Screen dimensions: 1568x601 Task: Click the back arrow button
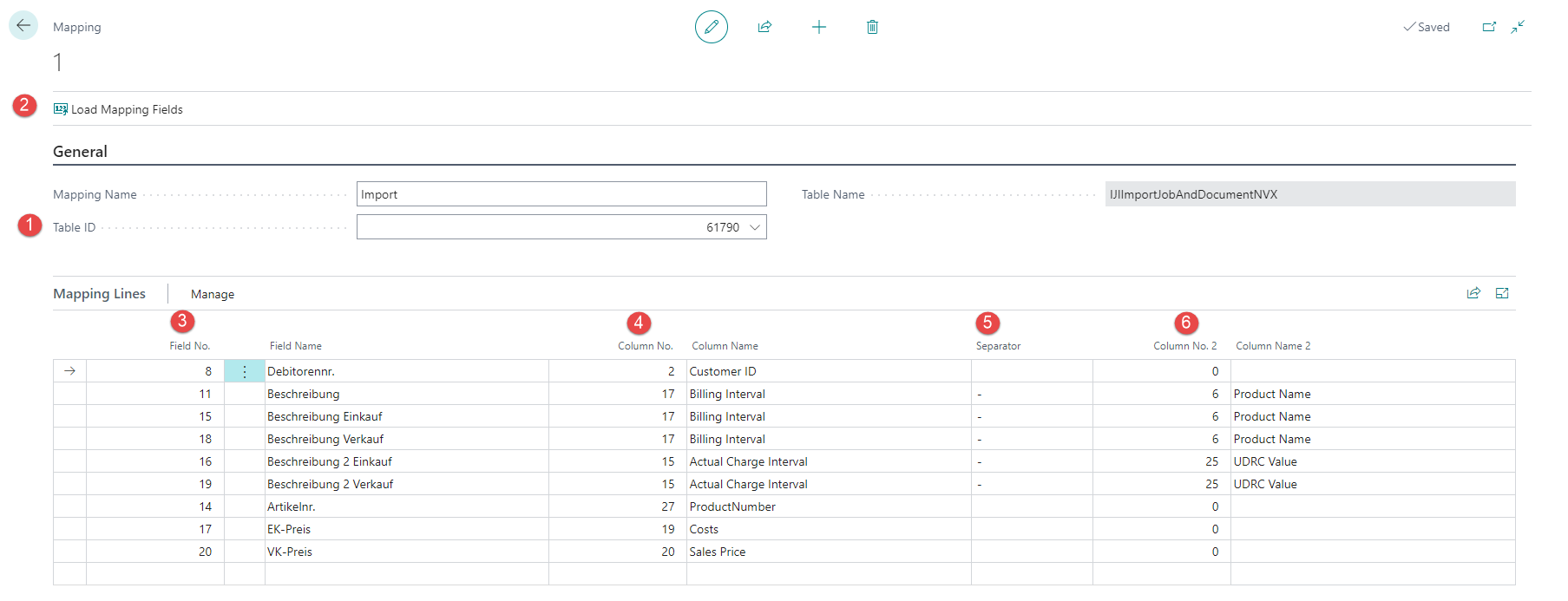pos(23,26)
